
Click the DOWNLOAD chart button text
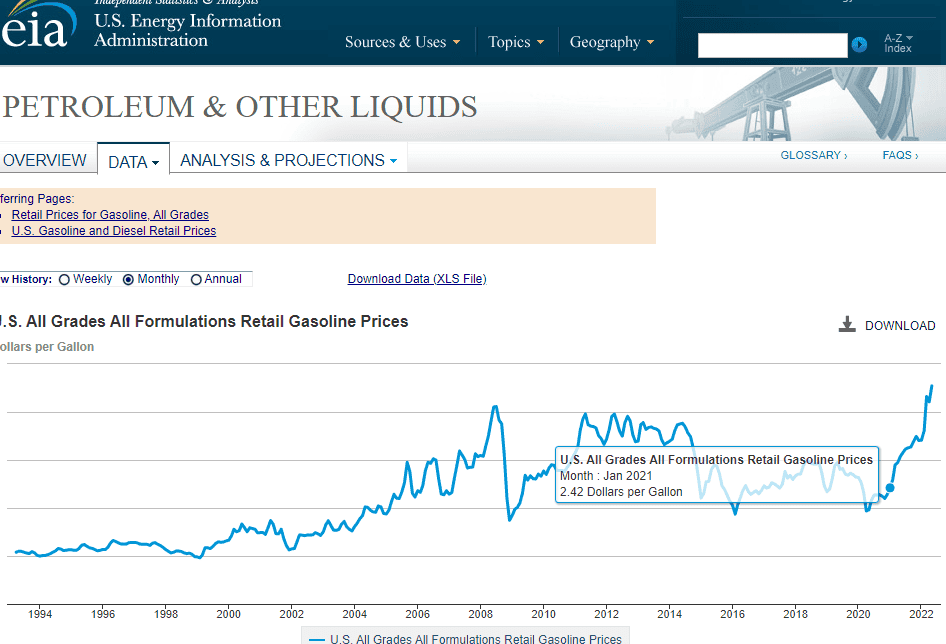(x=900, y=325)
